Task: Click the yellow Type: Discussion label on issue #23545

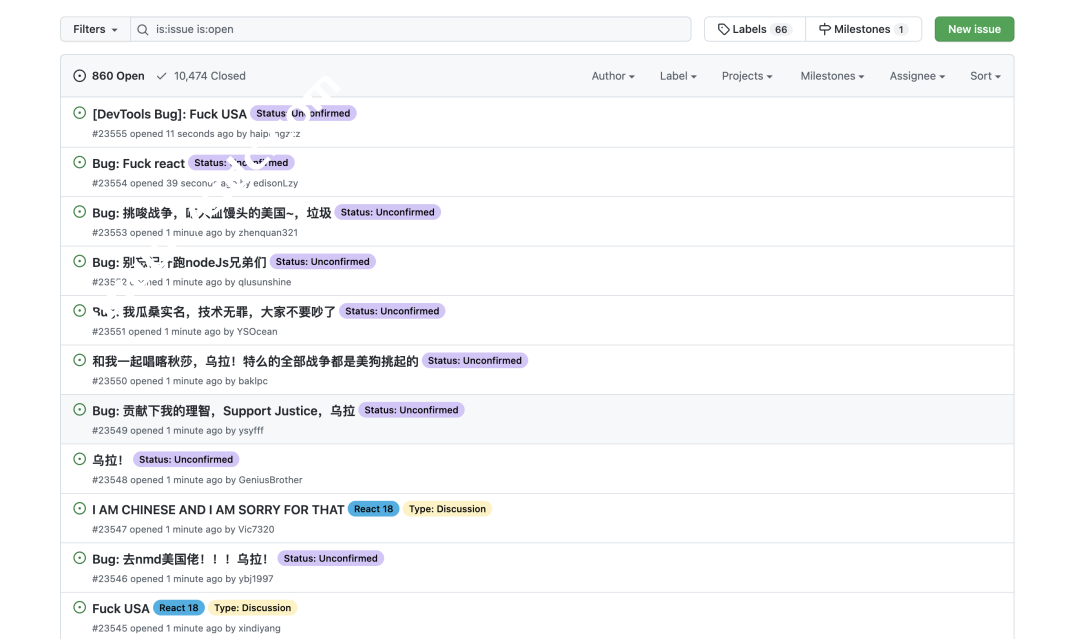Action: 252,608
